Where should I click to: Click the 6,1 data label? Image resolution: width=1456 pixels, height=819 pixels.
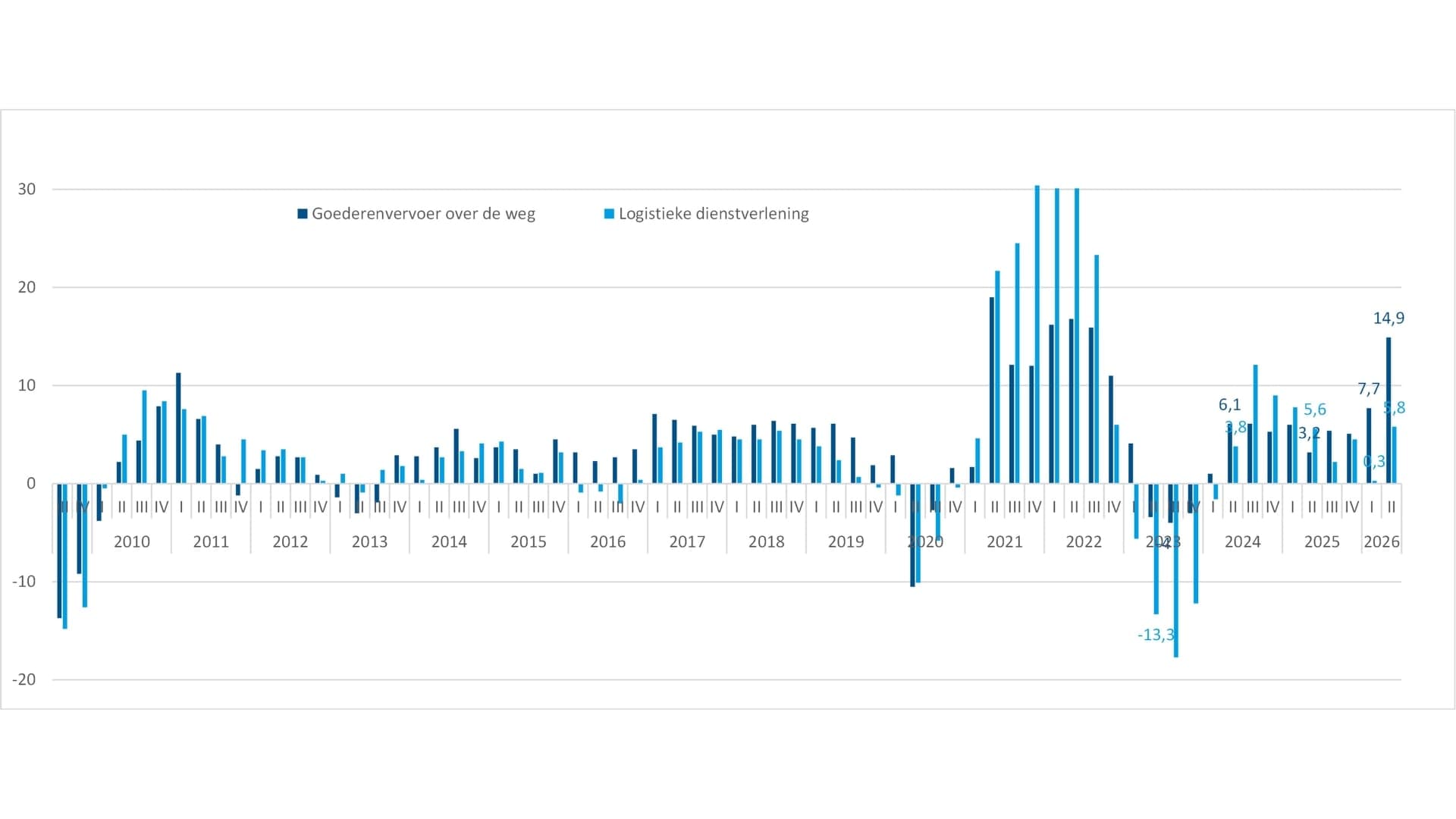(1229, 405)
